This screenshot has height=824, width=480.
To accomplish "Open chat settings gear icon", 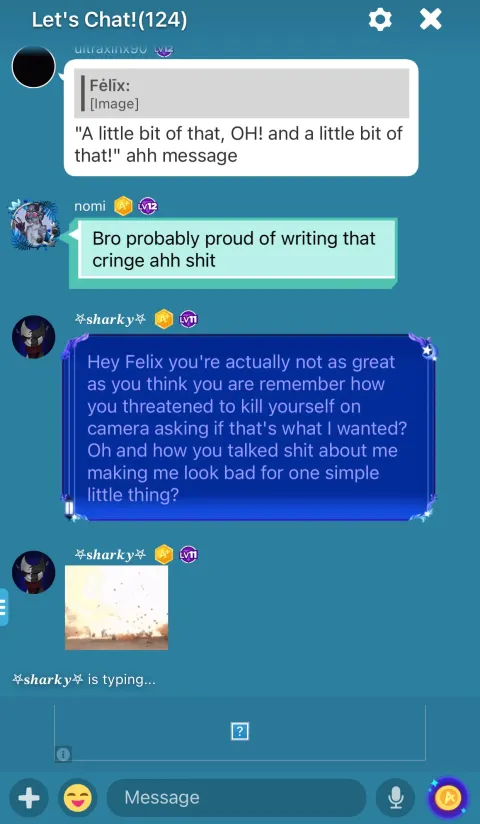I will pyautogui.click(x=380, y=19).
